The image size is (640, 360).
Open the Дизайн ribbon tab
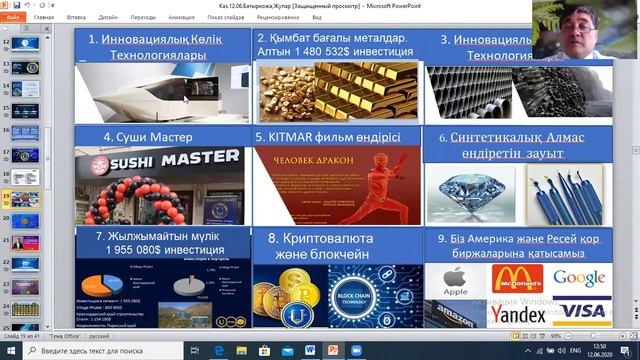click(108, 17)
